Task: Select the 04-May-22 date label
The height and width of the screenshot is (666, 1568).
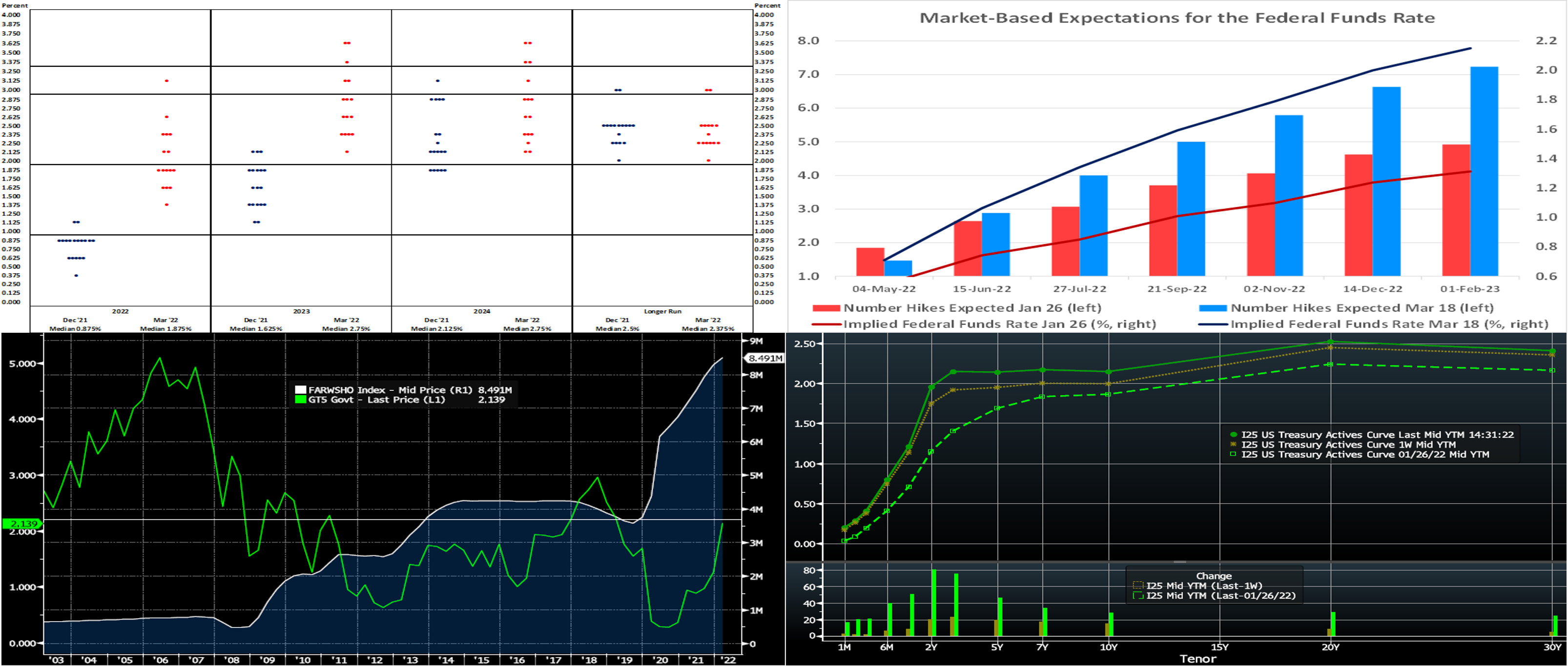Action: pyautogui.click(x=884, y=289)
